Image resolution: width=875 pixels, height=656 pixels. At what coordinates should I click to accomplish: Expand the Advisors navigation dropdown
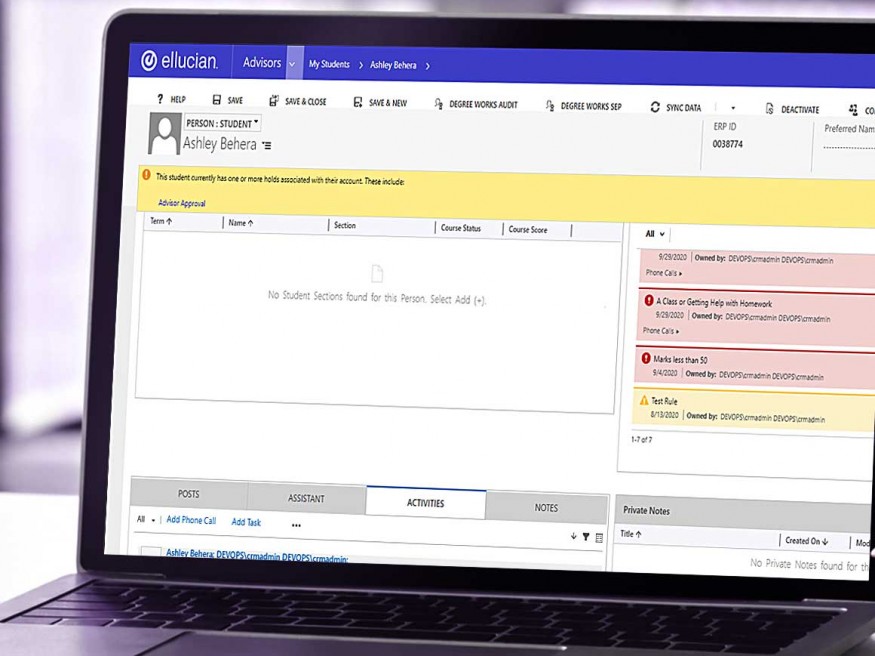tap(293, 64)
